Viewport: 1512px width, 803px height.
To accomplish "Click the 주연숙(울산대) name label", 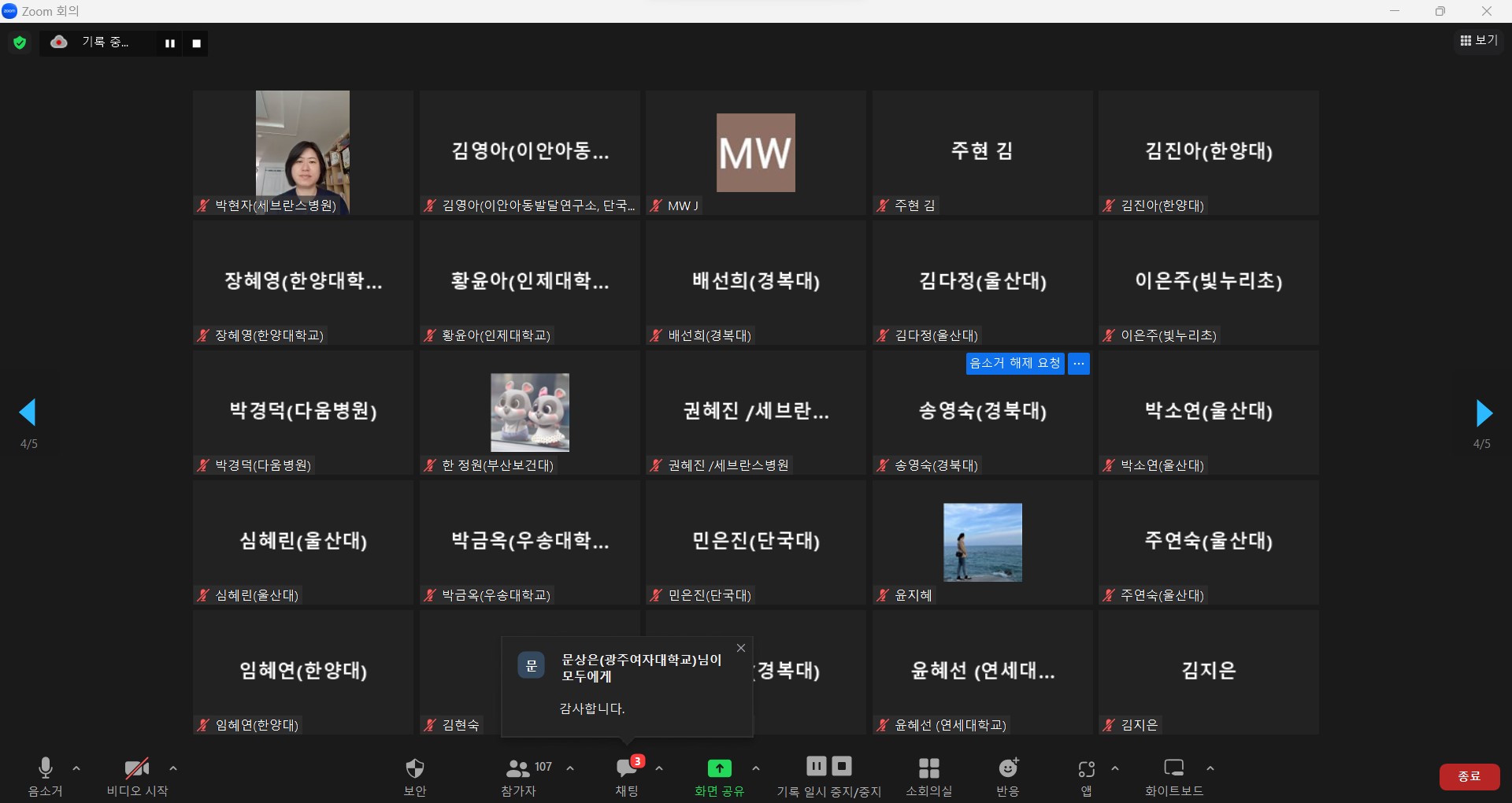I will point(1162,595).
